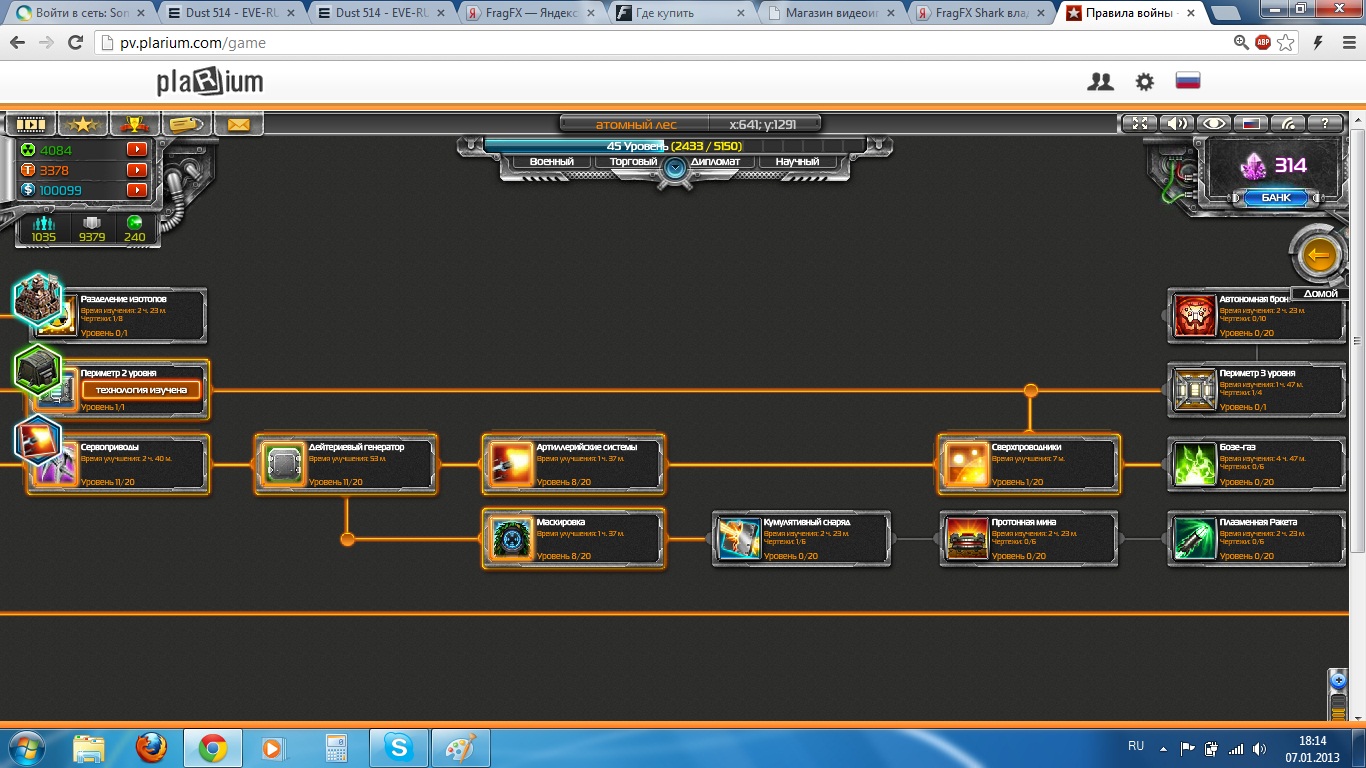This screenshot has height=768, width=1366.
Task: Click red arrow next to credits 100099
Action: [137, 190]
